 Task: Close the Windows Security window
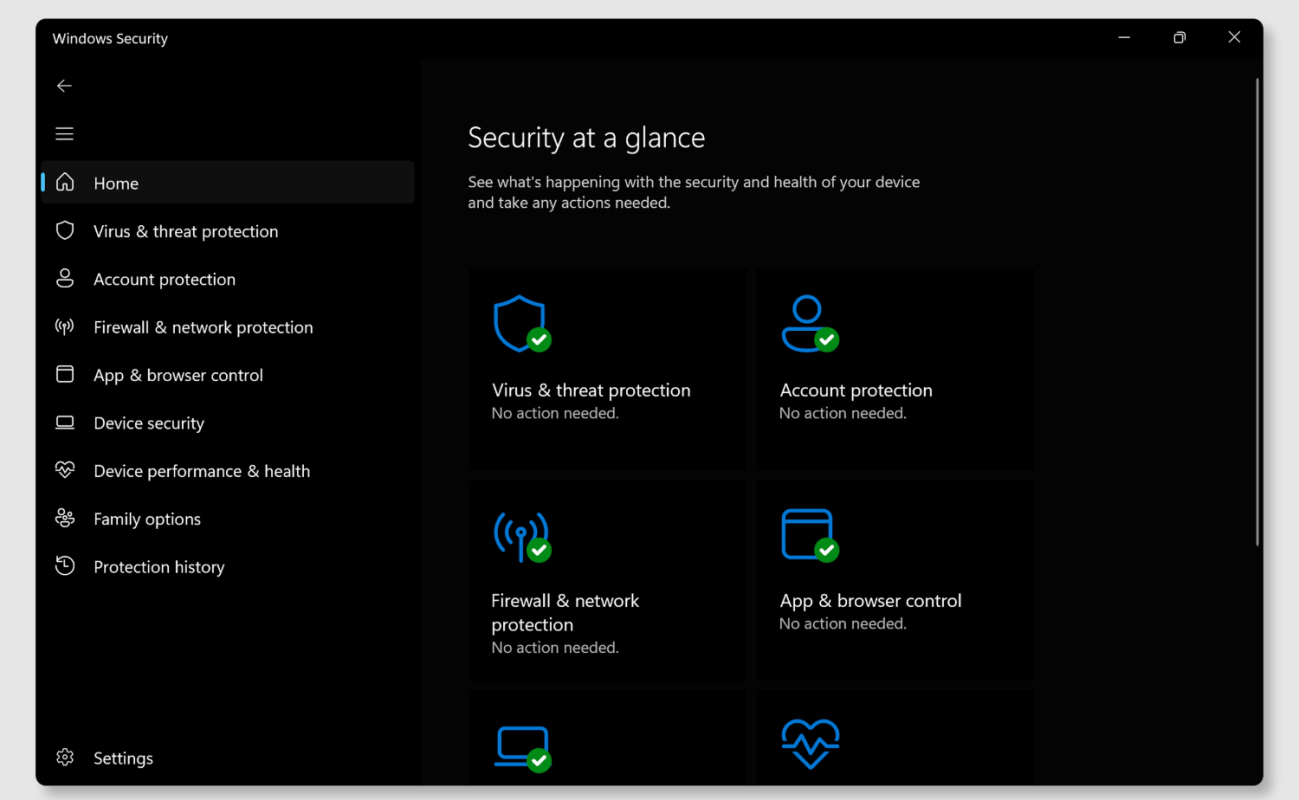[1234, 38]
